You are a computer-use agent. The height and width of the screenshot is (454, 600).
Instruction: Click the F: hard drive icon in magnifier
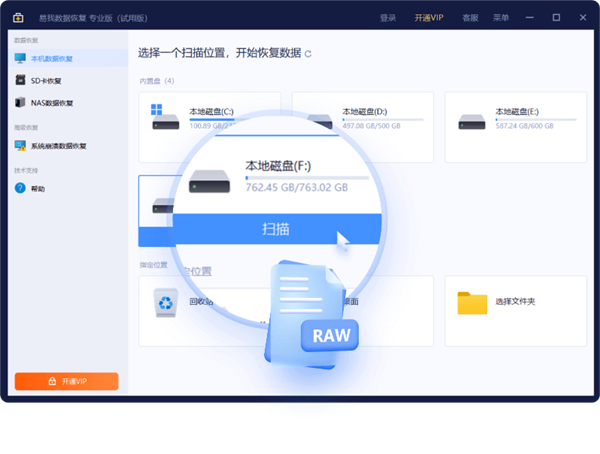click(x=209, y=181)
